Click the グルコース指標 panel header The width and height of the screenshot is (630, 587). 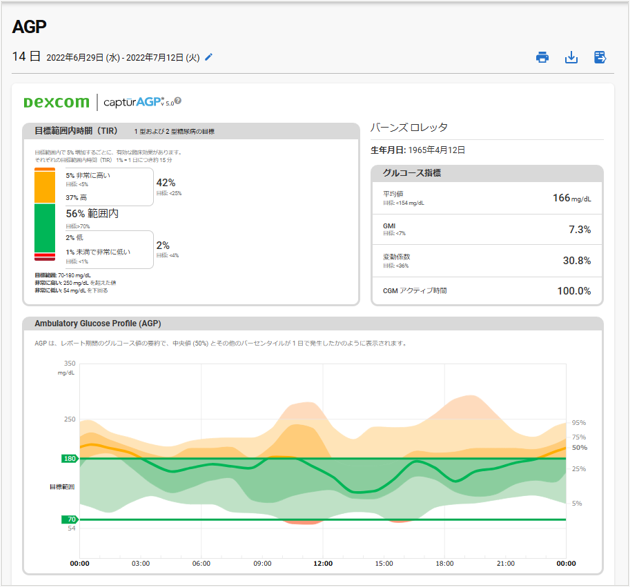click(x=487, y=173)
